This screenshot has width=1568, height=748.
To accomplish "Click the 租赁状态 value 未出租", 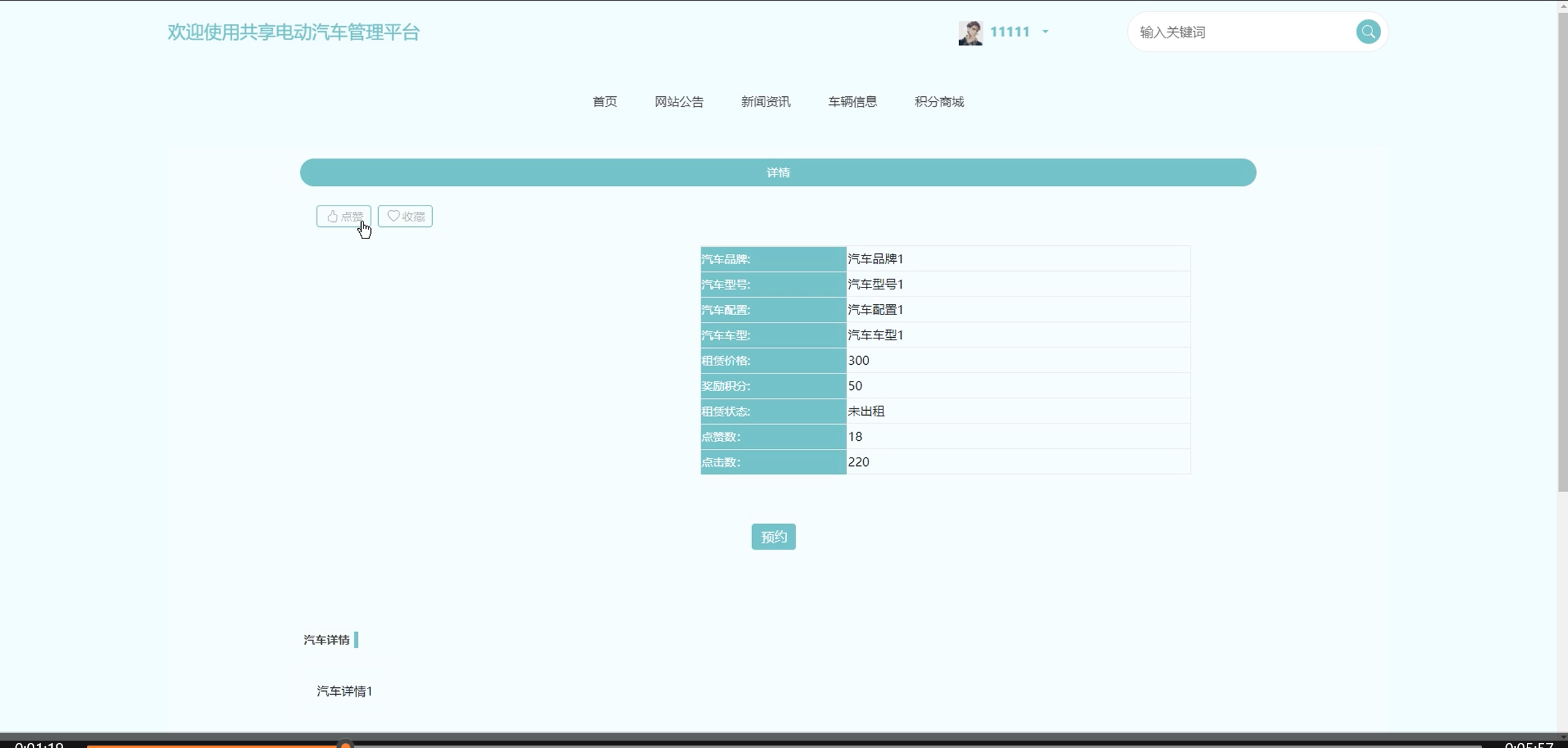I will 866,411.
